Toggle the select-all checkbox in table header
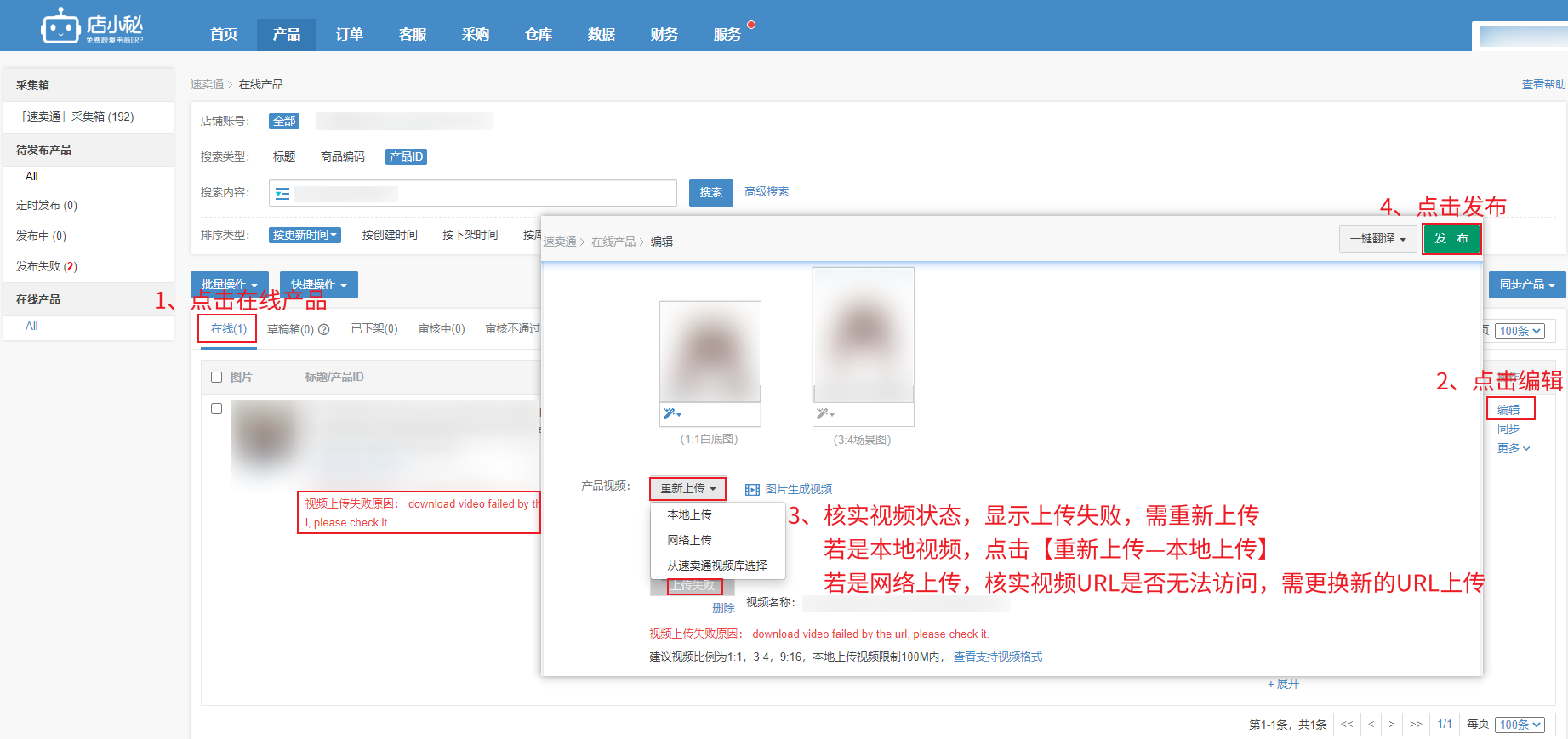 click(216, 378)
